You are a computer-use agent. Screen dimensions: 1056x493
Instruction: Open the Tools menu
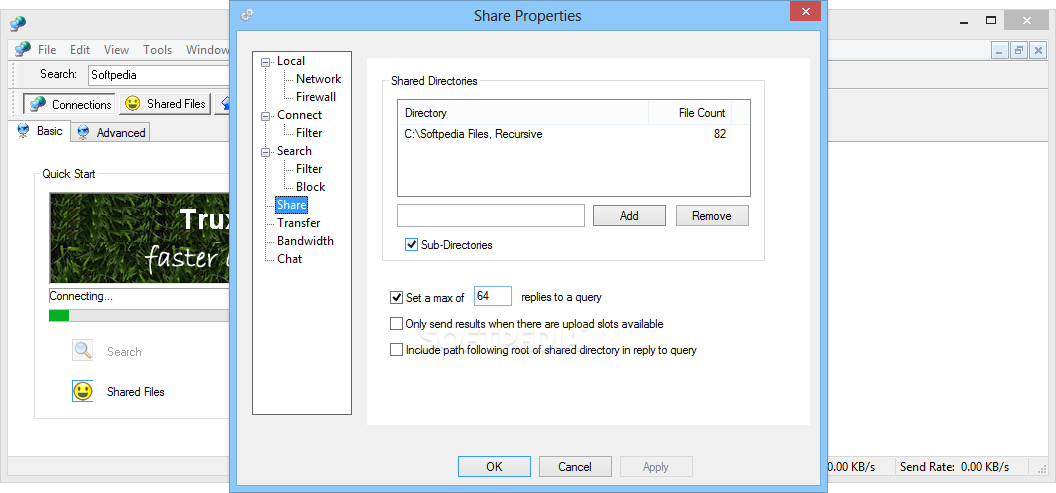[x=158, y=50]
